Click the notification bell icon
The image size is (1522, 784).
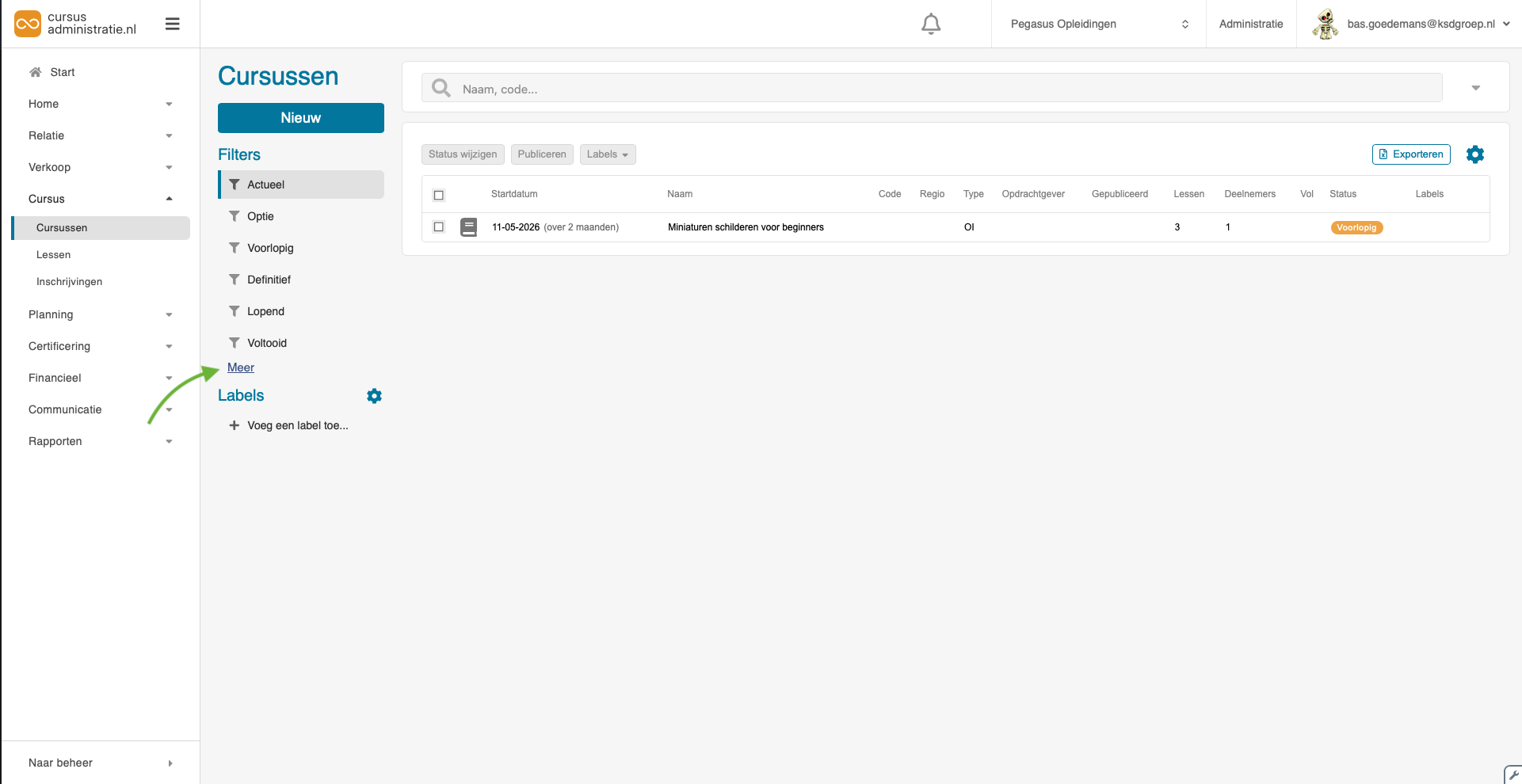point(931,25)
